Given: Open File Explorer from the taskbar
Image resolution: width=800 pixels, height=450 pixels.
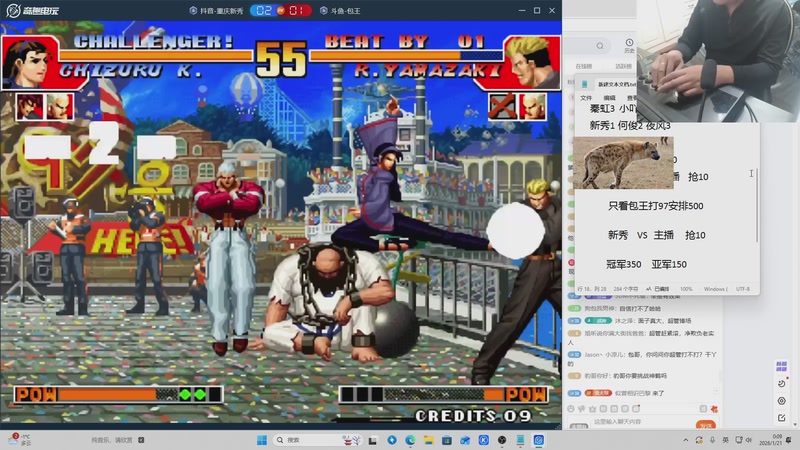Looking at the screenshot, I should [x=429, y=440].
